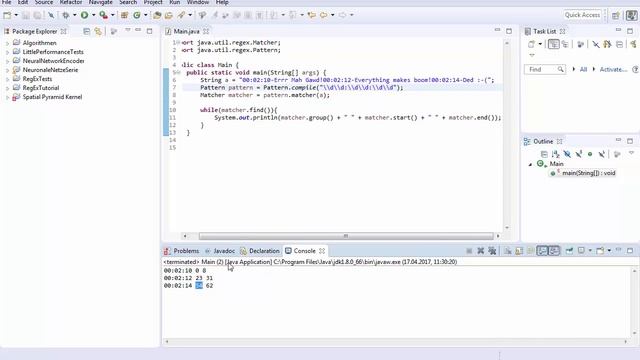
Task: Click code line with Pattern.compile
Action: coord(302,87)
